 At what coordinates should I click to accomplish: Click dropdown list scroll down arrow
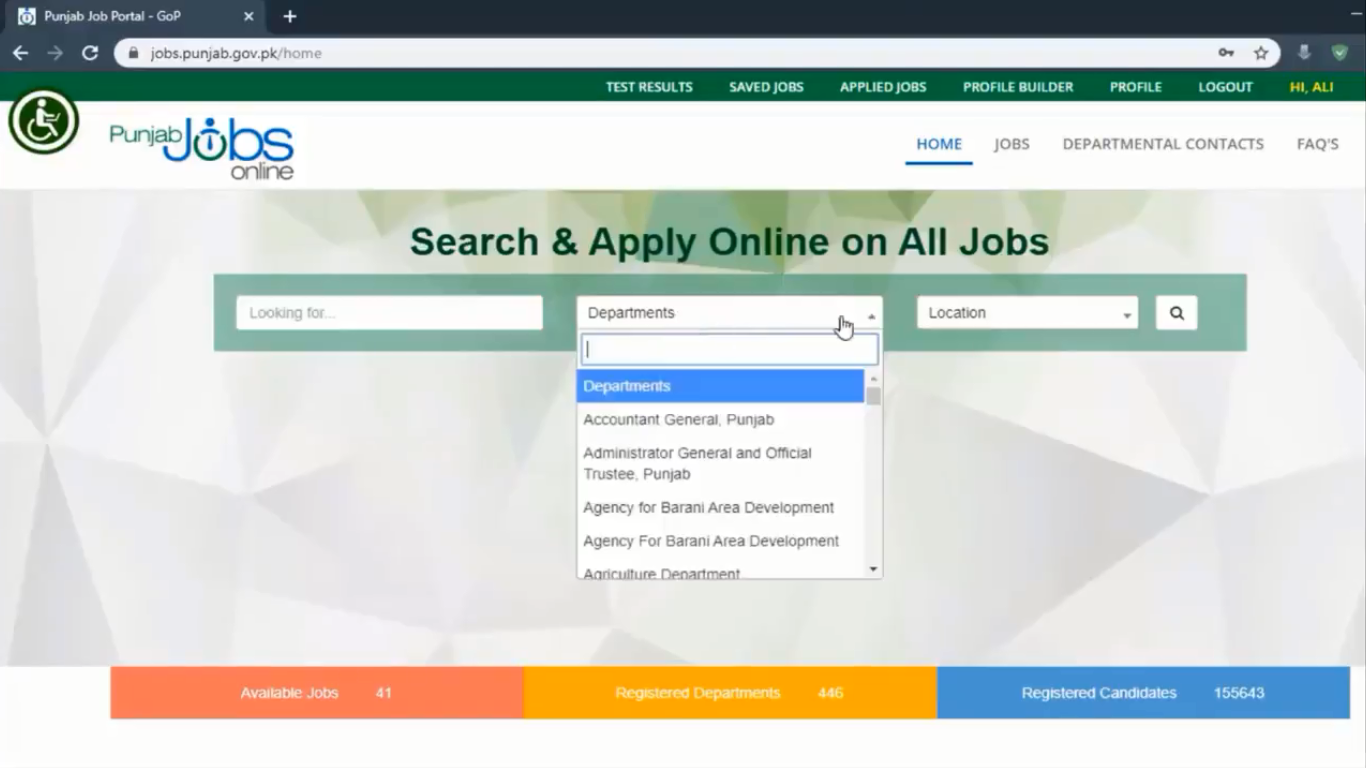874,569
